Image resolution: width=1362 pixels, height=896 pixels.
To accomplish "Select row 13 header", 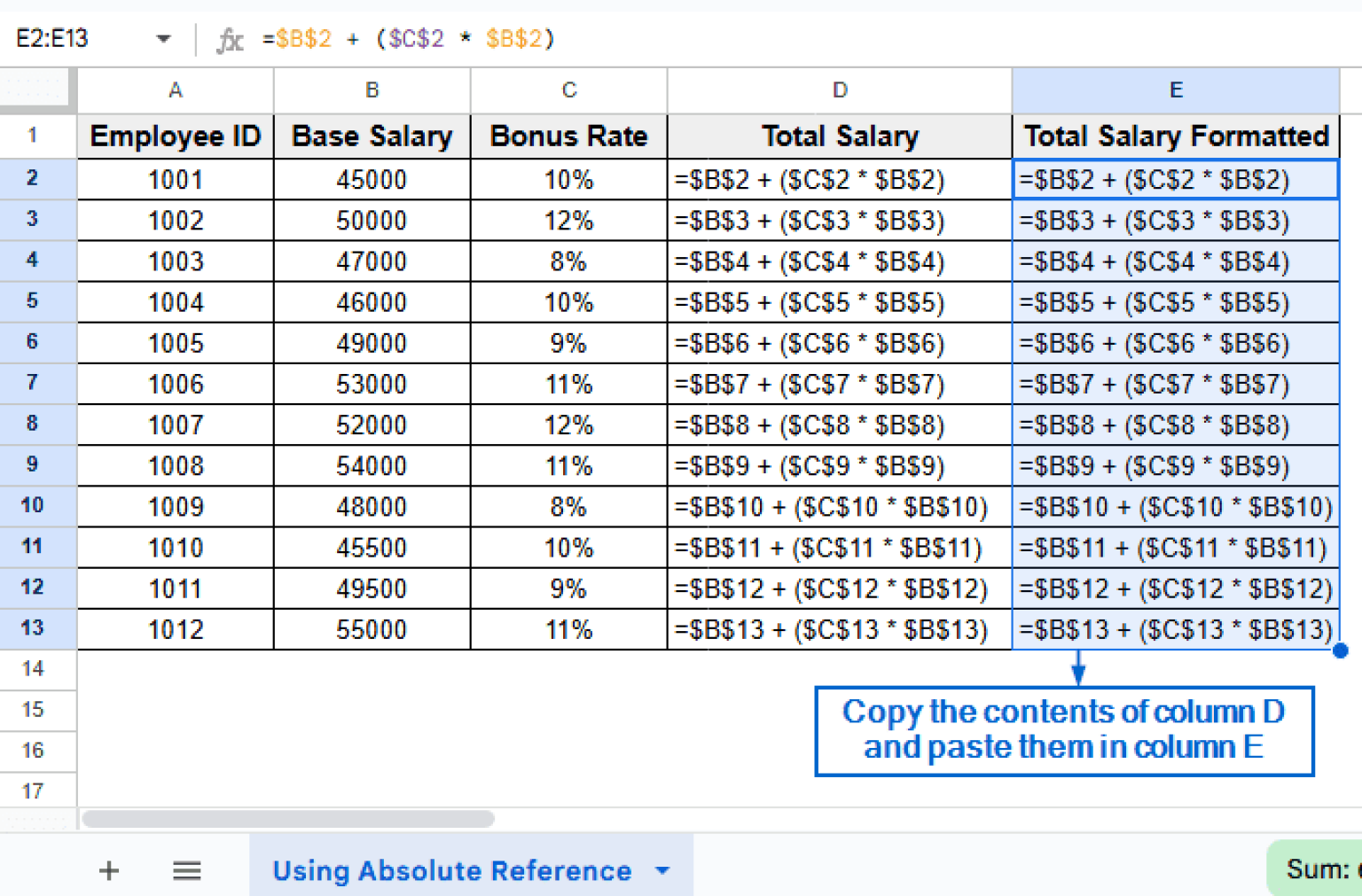I will tap(33, 628).
